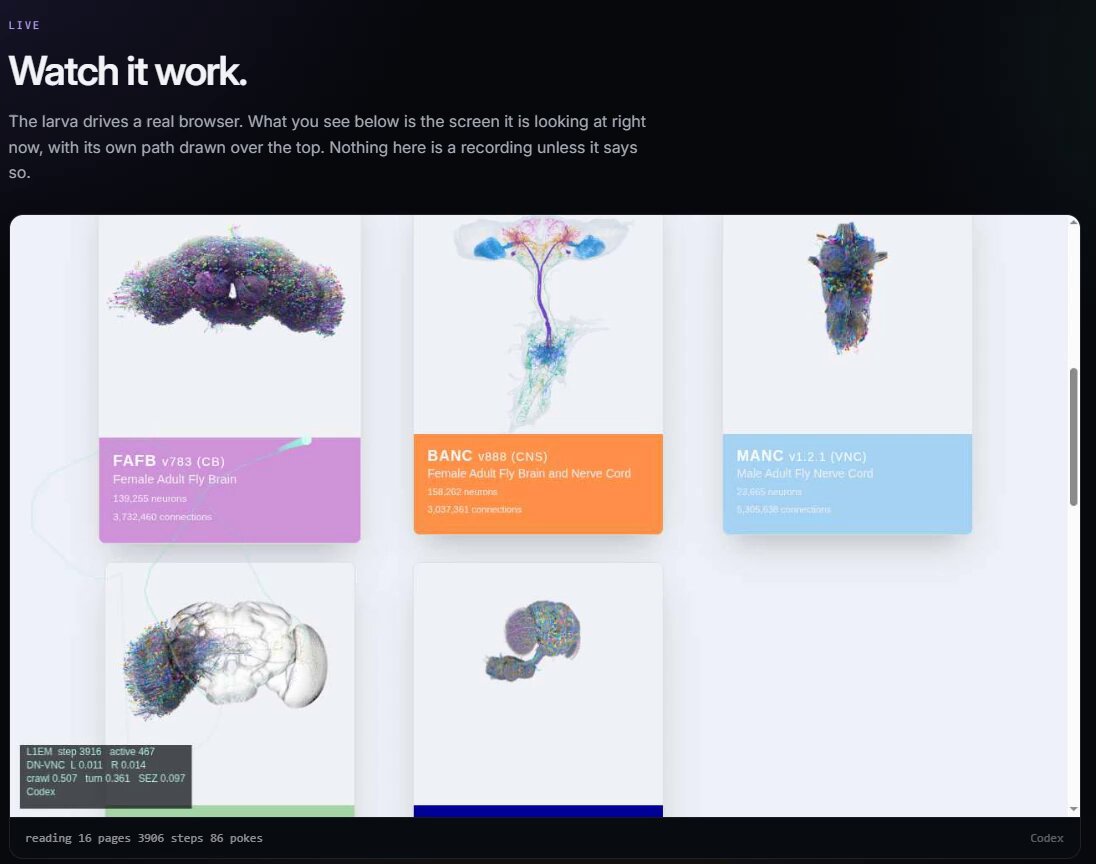Viewport: 1096px width, 864px height.
Task: Open the FAFB purple brain thumbnail
Action: coord(226,283)
